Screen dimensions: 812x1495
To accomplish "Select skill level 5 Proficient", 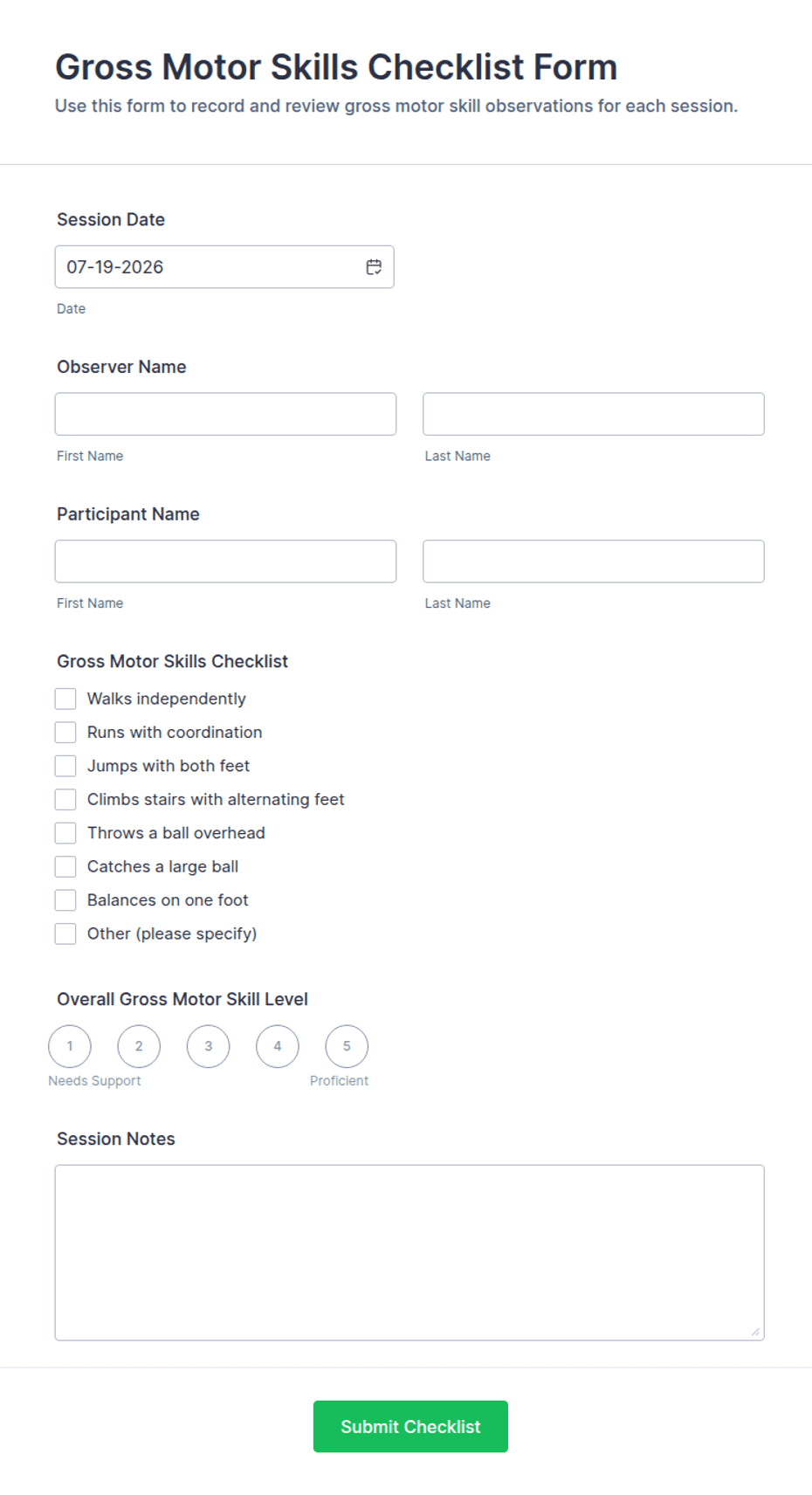I will click(x=347, y=1046).
